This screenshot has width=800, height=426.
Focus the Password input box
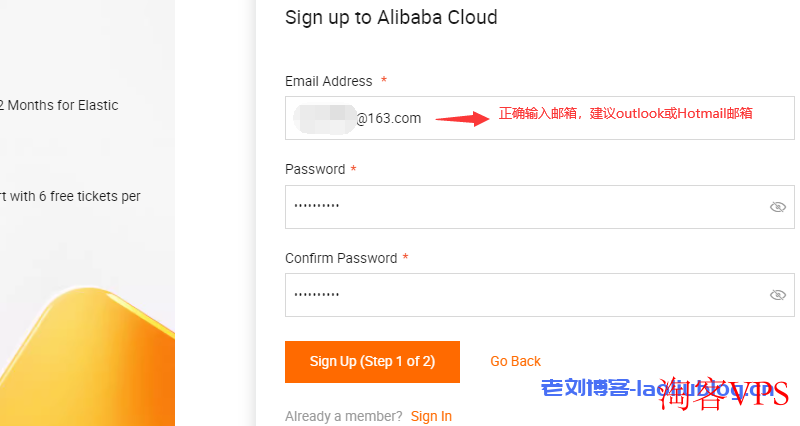click(x=540, y=207)
